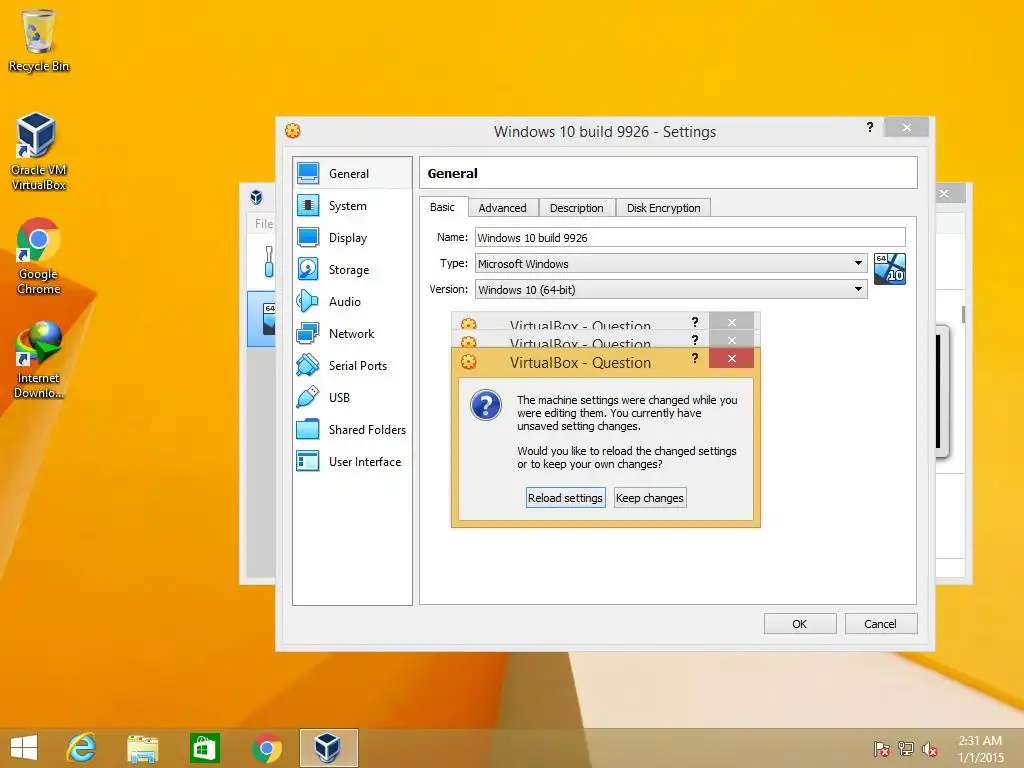Viewport: 1024px width, 768px height.
Task: Click the Reload settings button
Action: 565,498
